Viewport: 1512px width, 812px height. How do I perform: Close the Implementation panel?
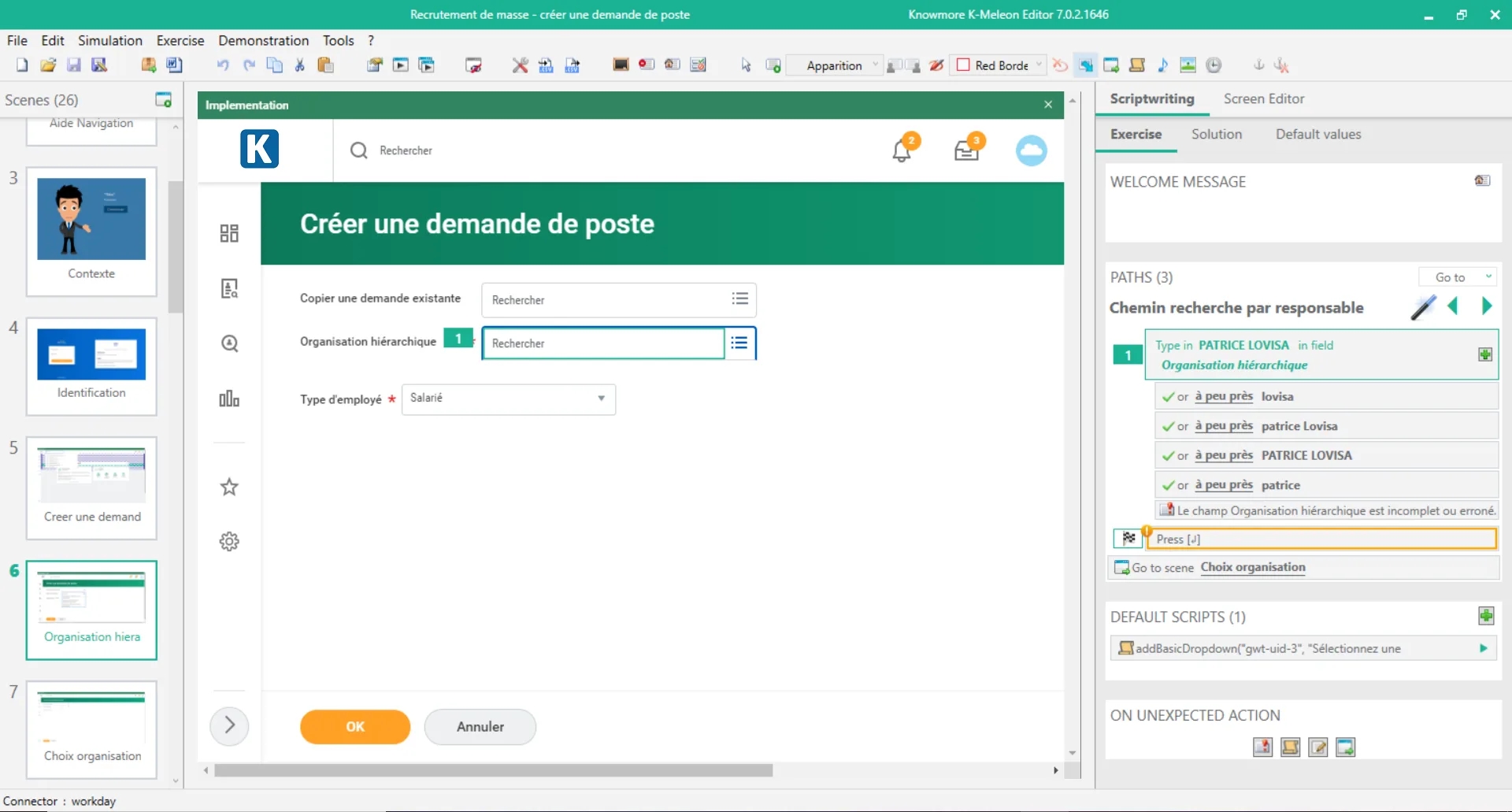point(1048,105)
